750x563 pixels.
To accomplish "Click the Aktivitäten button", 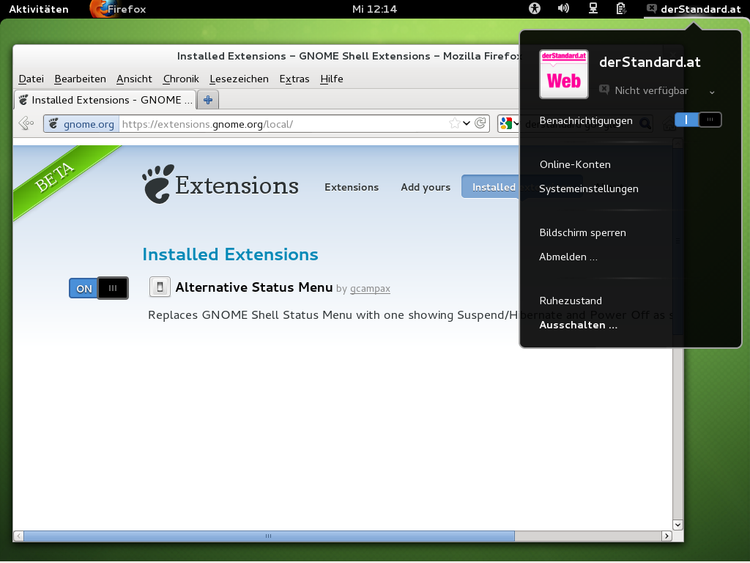I will coord(39,9).
